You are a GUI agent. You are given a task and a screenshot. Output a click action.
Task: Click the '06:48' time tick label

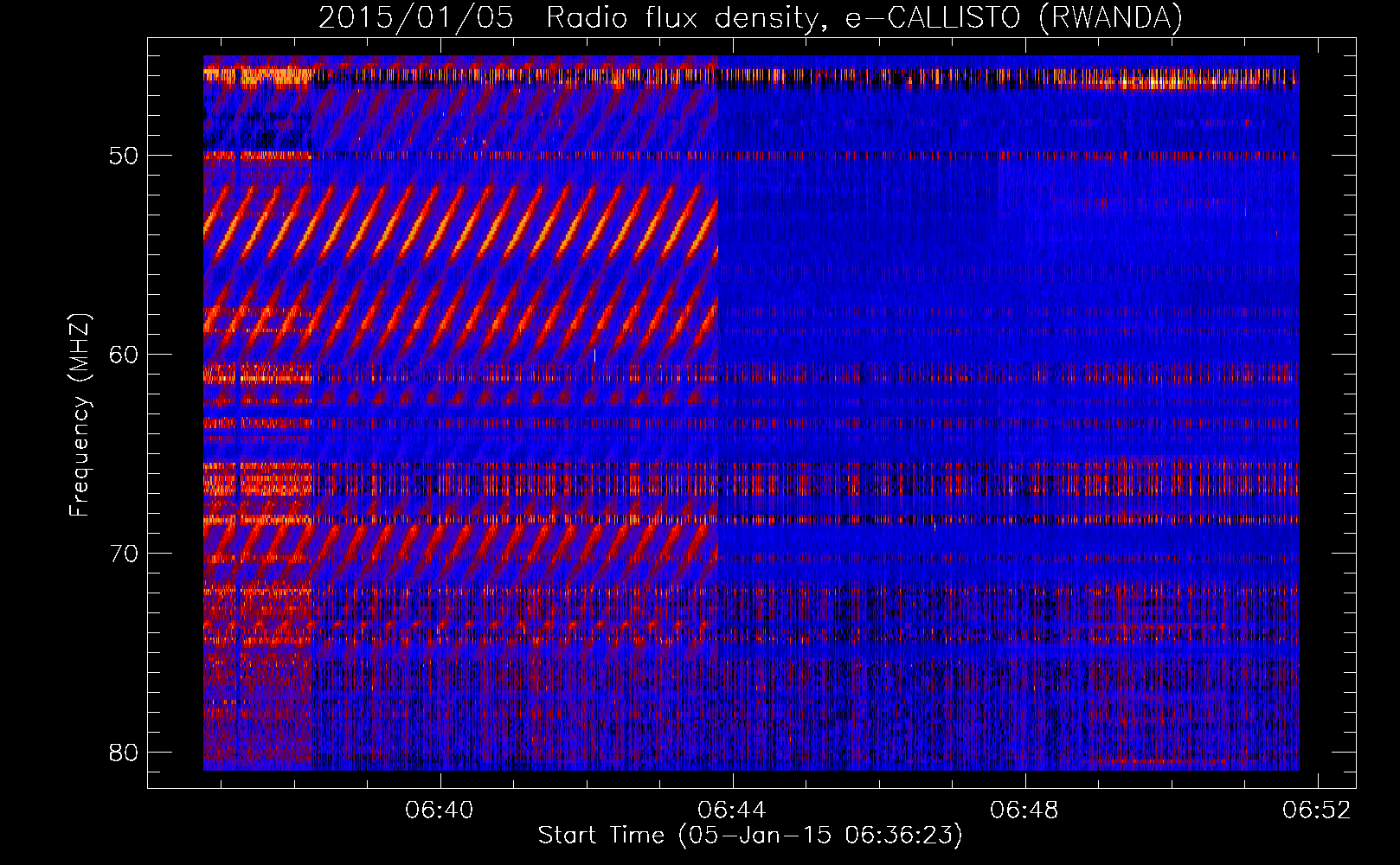pos(1024,810)
